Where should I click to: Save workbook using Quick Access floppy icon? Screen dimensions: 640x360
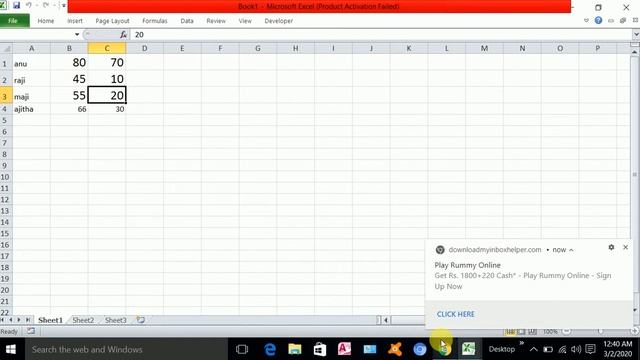(x=16, y=5)
